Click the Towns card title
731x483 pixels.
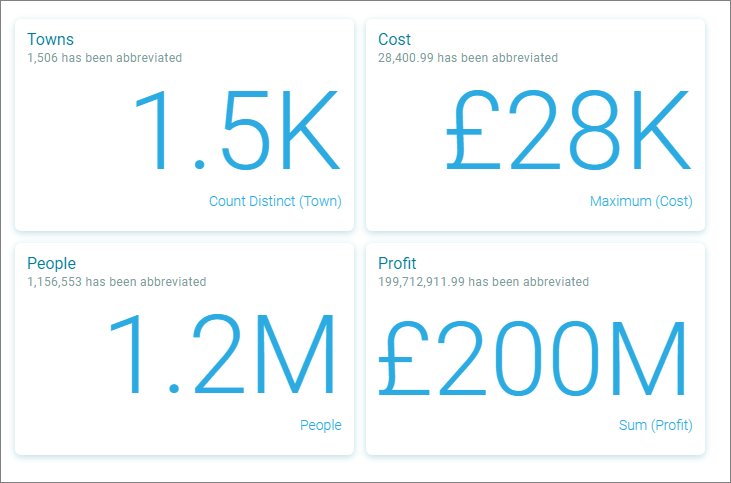[50, 39]
